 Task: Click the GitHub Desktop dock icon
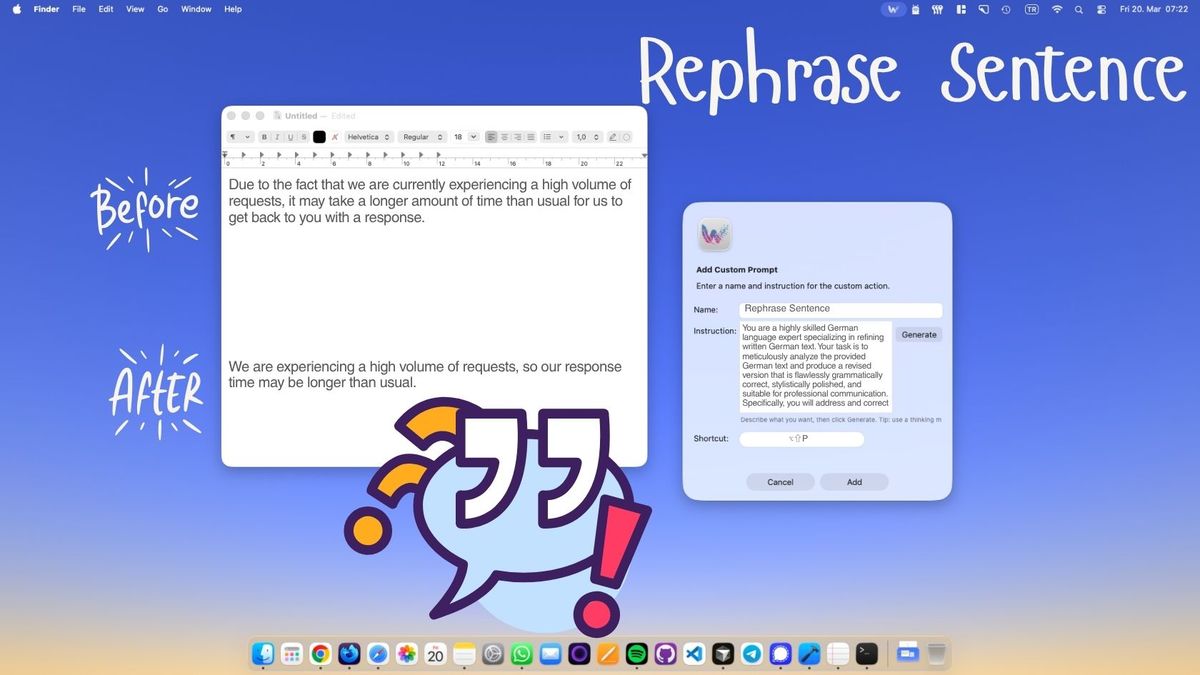pos(665,654)
